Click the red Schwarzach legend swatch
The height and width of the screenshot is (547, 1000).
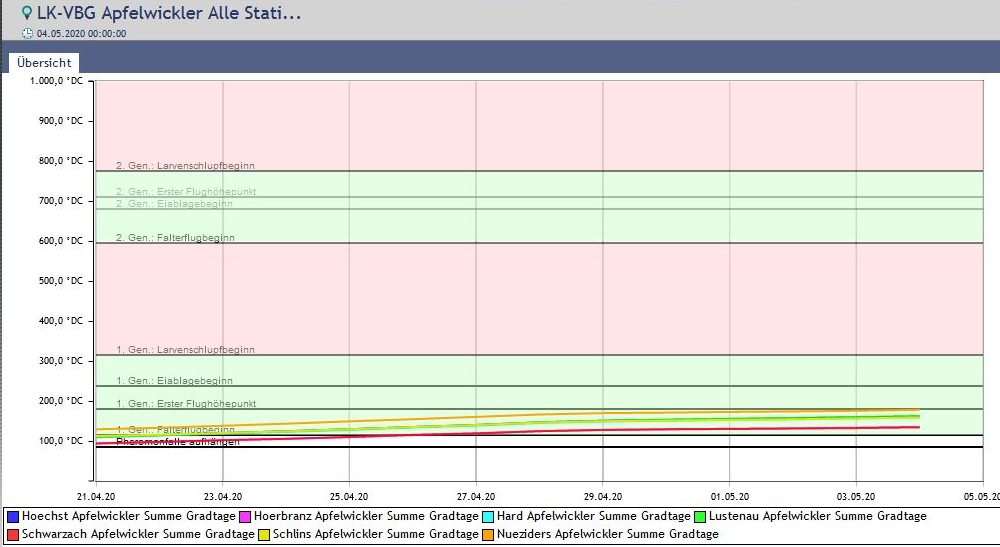tap(13, 535)
